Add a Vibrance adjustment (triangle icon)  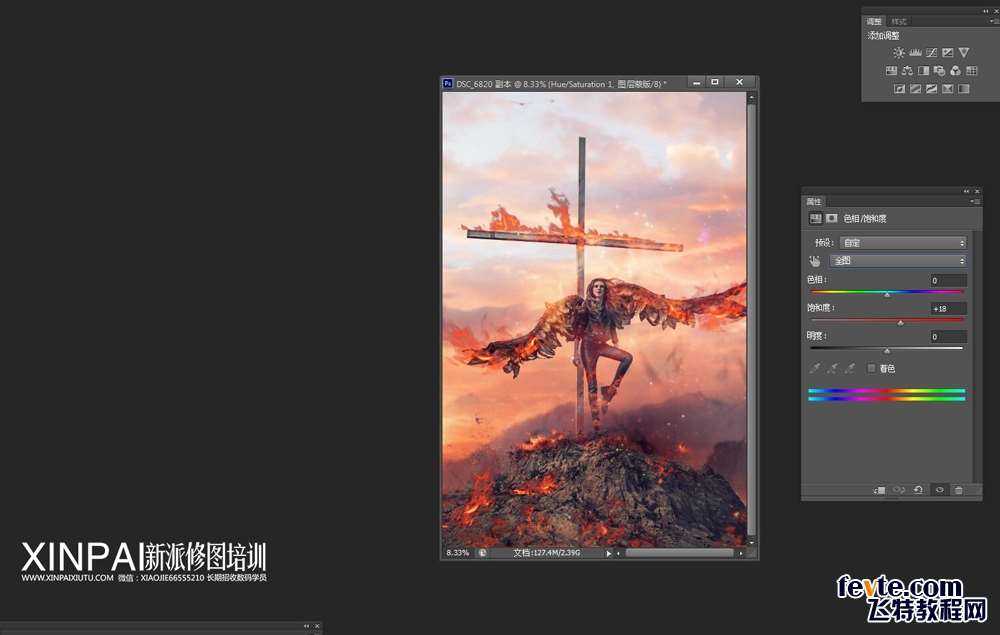pyautogui.click(x=964, y=53)
